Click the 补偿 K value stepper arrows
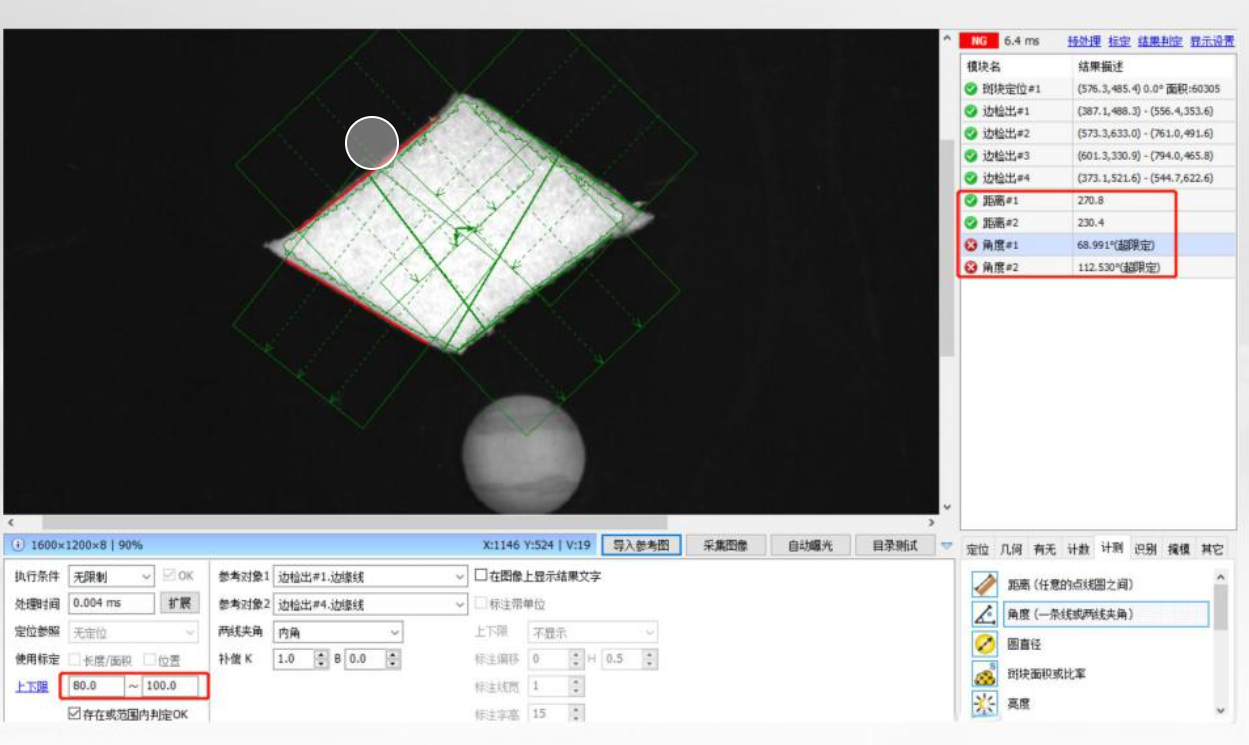 pos(321,659)
